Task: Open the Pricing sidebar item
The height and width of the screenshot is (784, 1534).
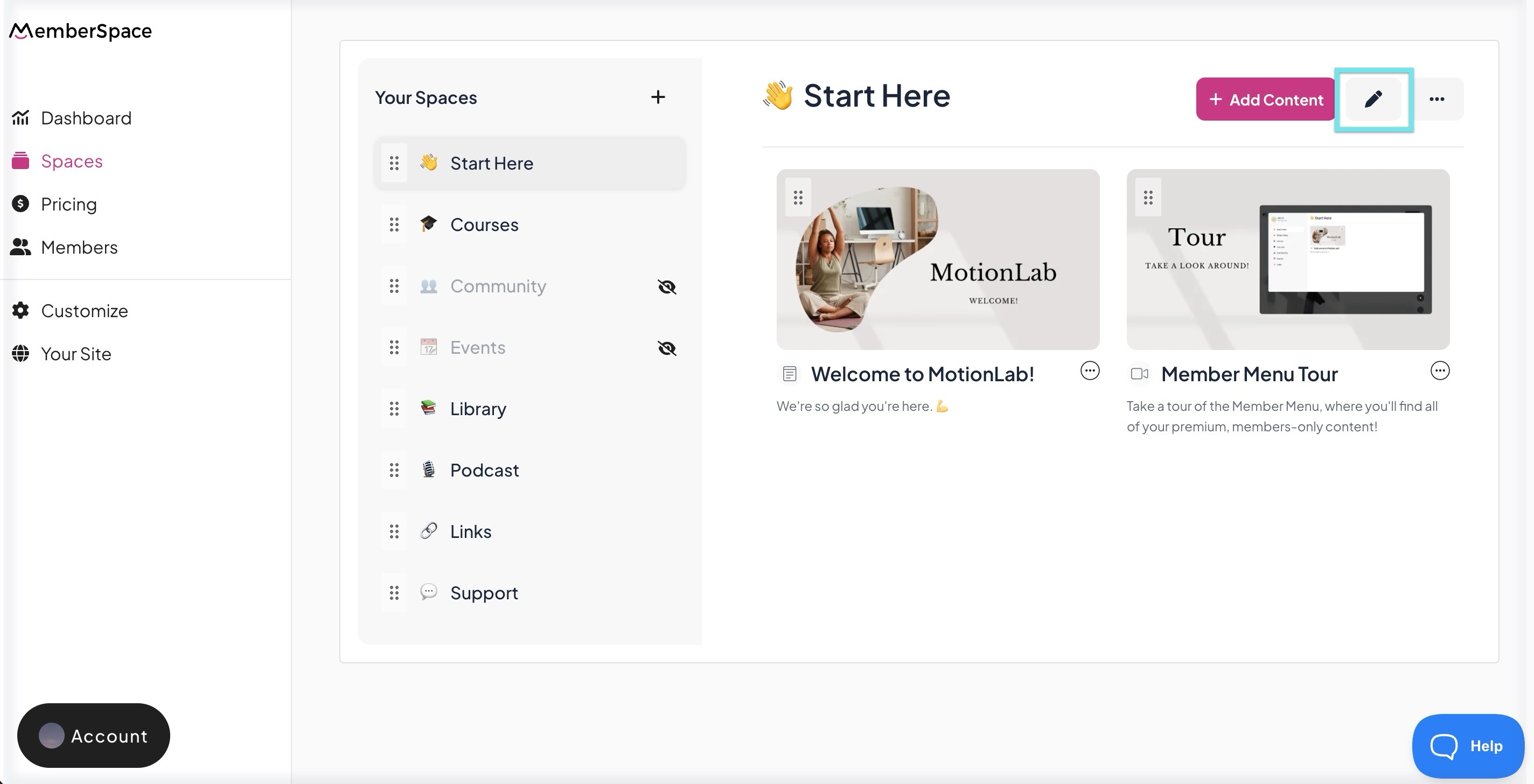Action: click(x=68, y=204)
